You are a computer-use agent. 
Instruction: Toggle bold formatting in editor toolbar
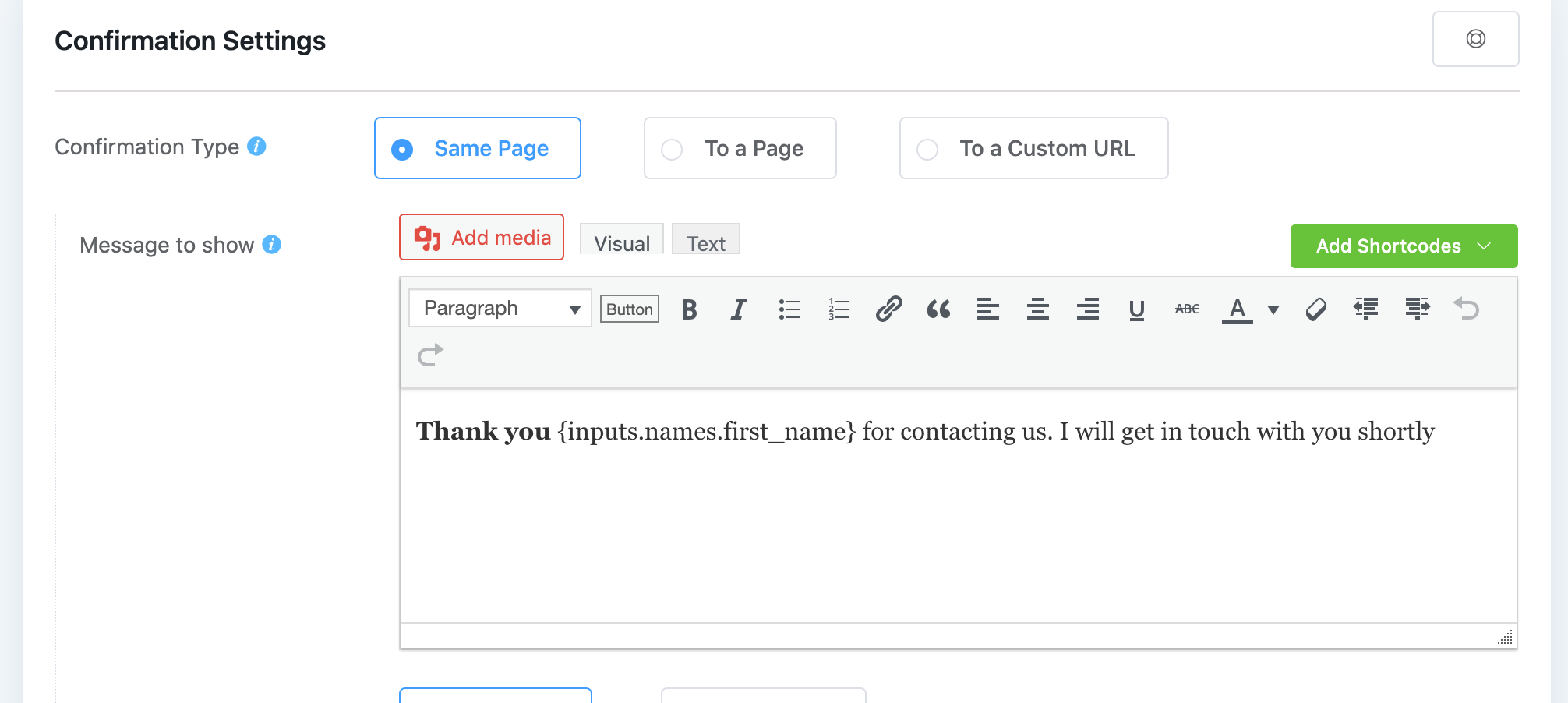[689, 309]
